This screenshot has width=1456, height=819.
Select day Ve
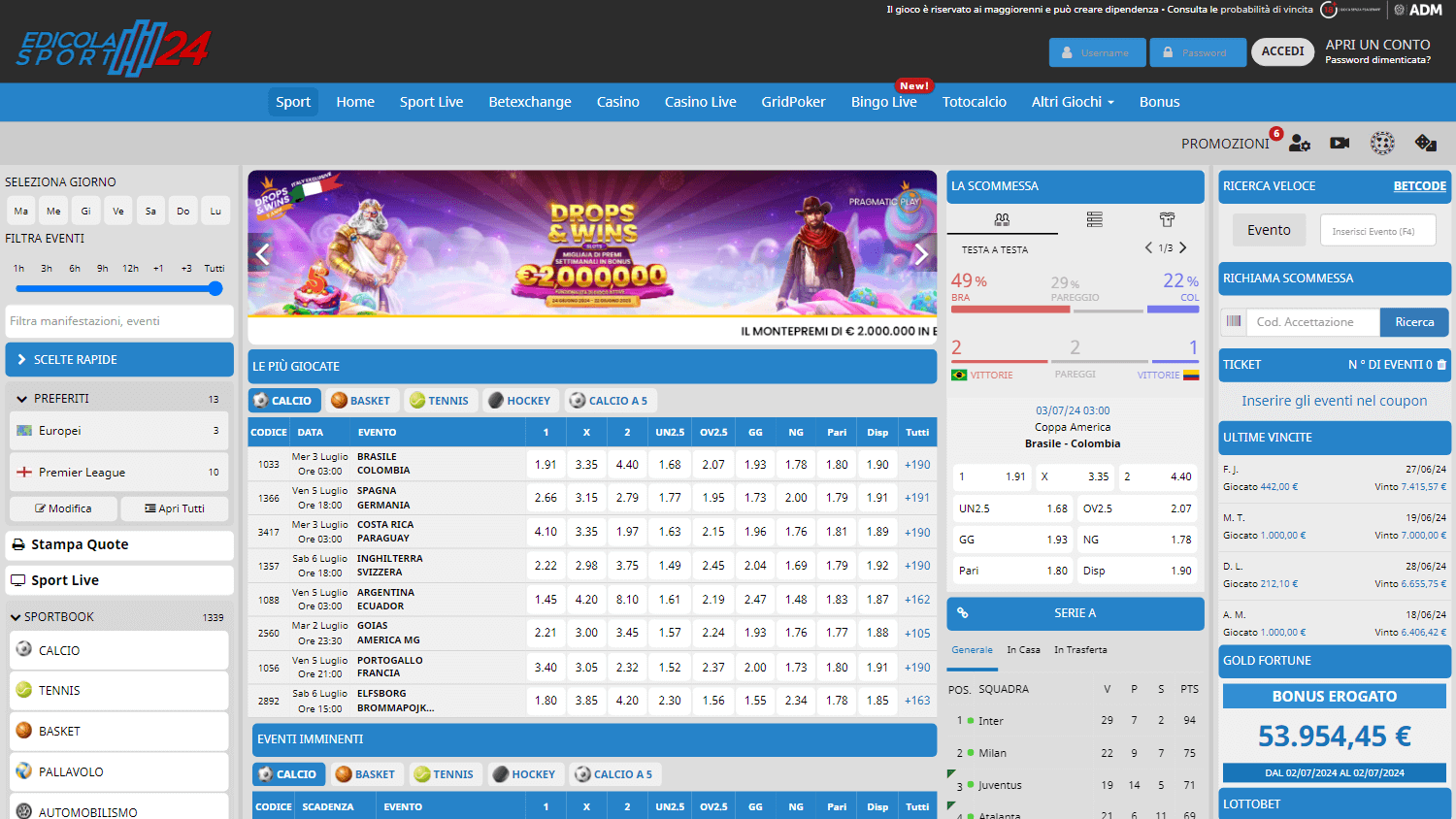pyautogui.click(x=118, y=211)
